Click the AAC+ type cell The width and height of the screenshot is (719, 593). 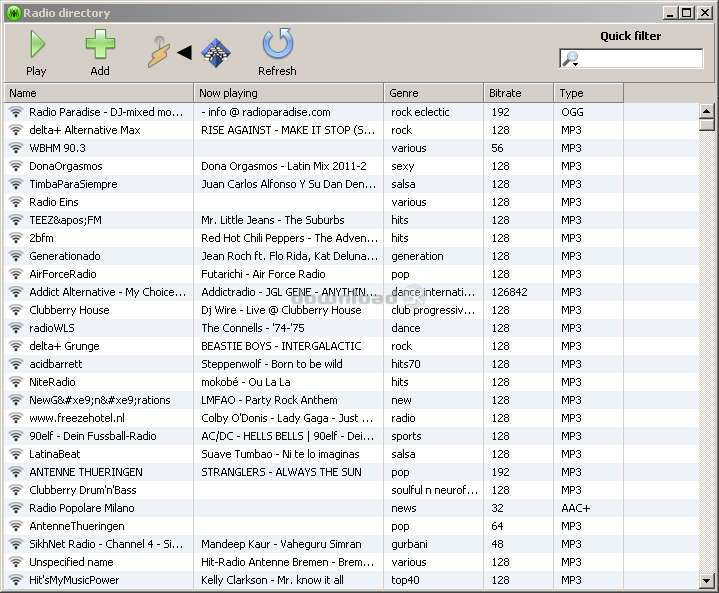click(x=575, y=508)
